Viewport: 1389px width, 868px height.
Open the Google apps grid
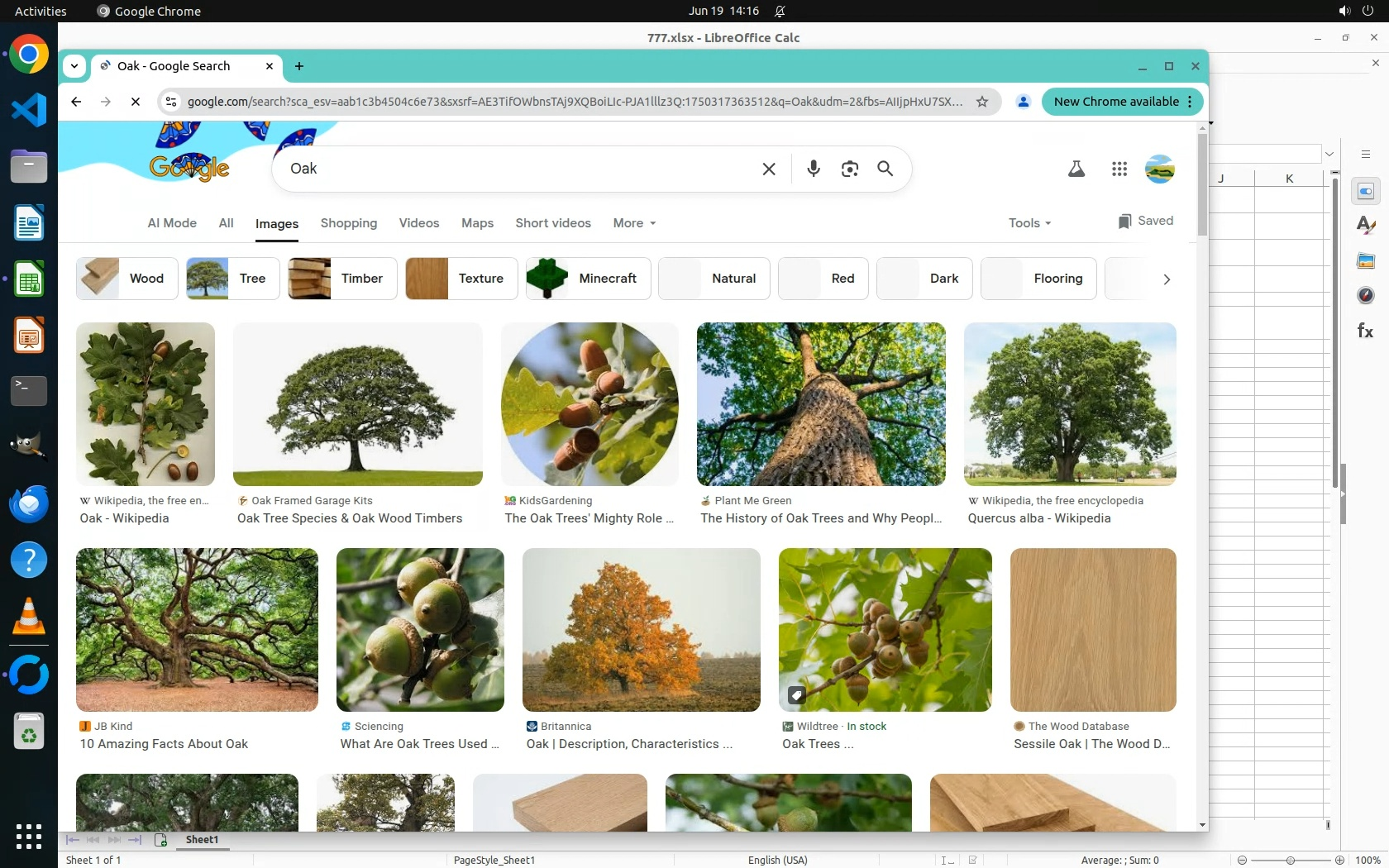tap(1119, 169)
